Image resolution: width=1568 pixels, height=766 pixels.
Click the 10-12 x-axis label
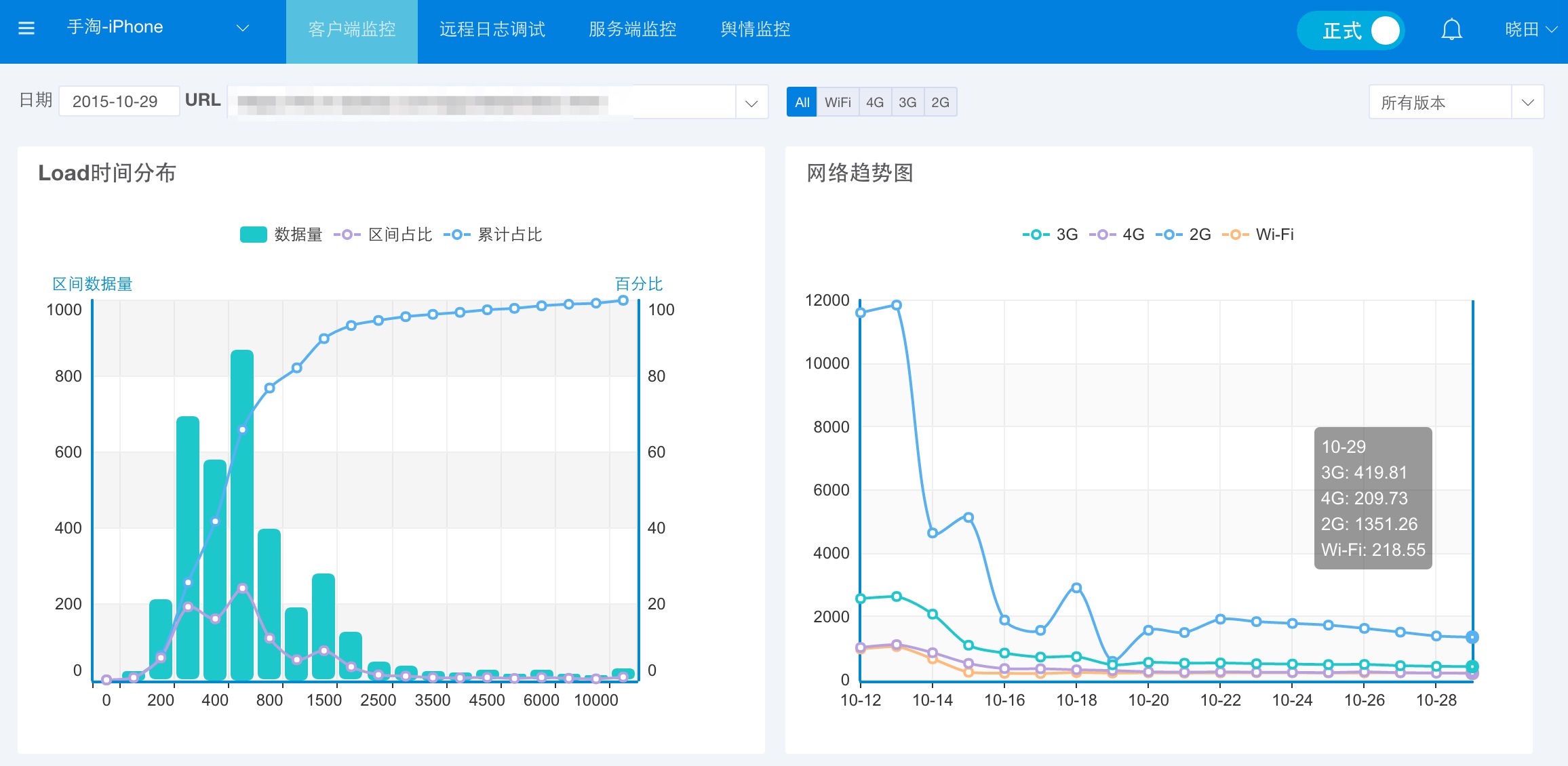click(861, 700)
